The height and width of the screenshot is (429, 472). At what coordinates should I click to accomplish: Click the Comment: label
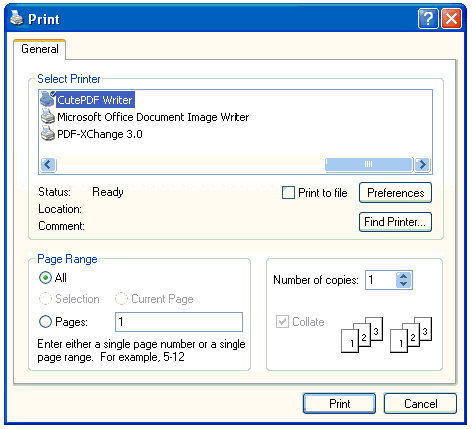point(61,226)
